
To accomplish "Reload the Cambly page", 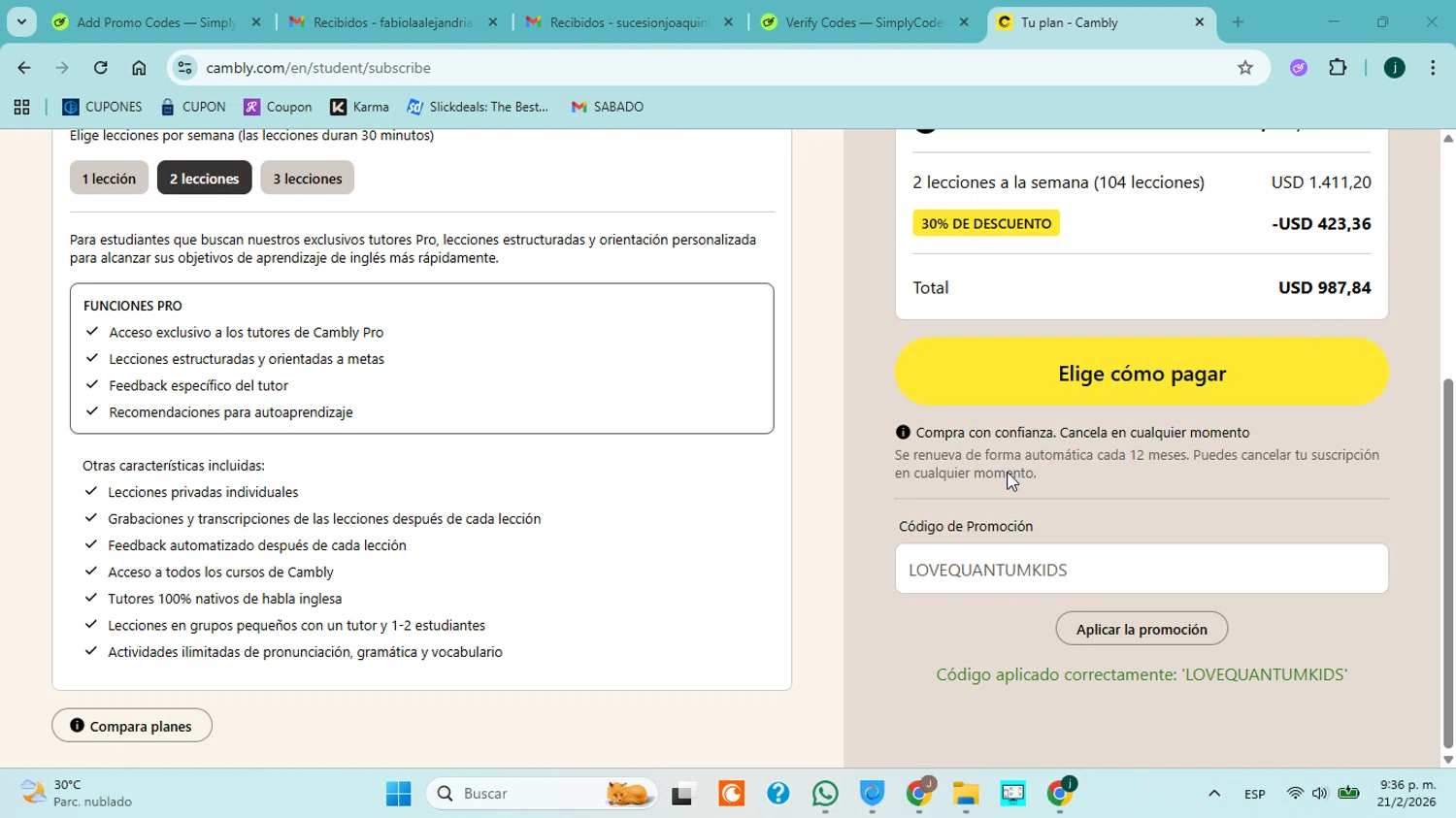I will 100,68.
